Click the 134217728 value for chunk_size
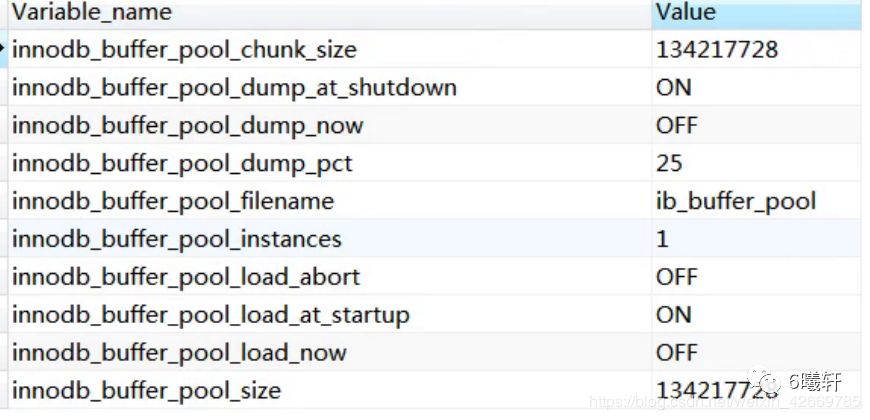This screenshot has width=870, height=420. (x=717, y=50)
